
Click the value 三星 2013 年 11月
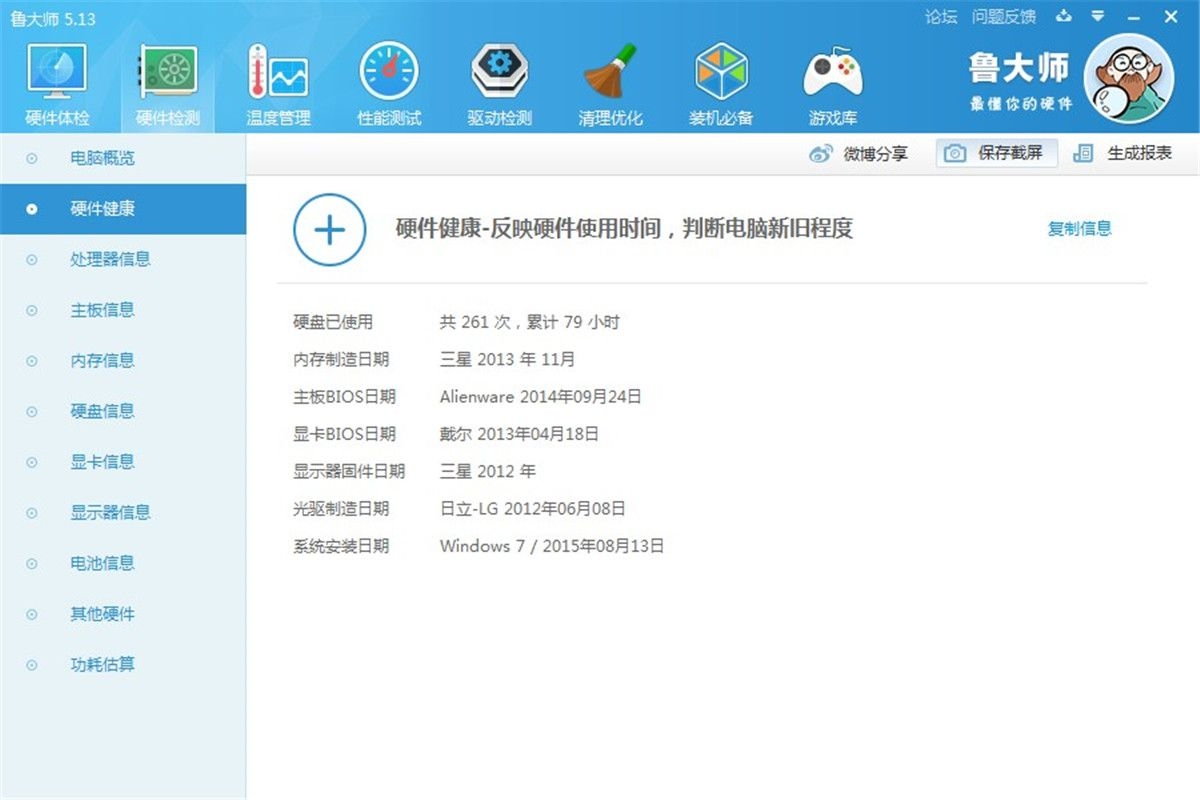coord(508,359)
